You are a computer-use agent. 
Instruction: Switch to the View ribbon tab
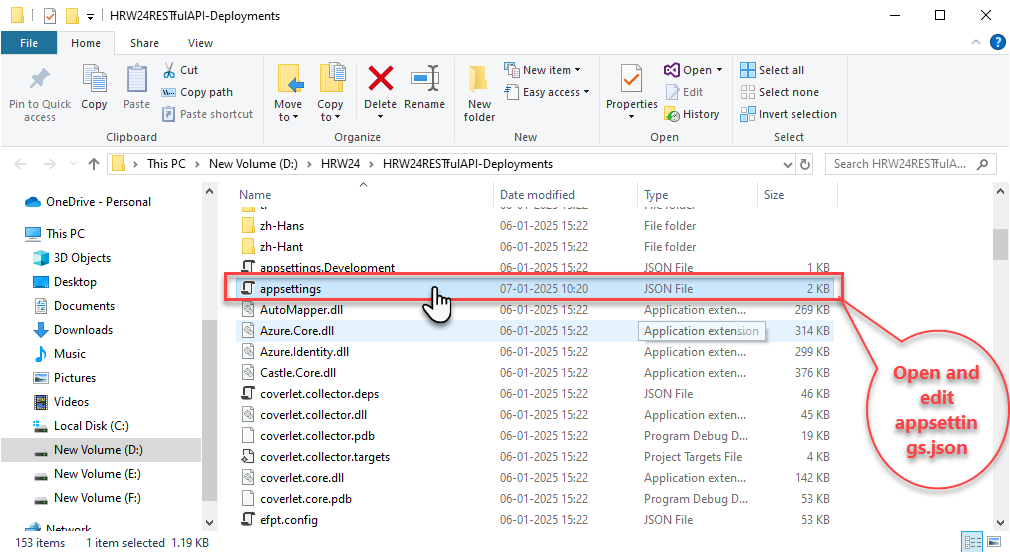pyautogui.click(x=200, y=43)
